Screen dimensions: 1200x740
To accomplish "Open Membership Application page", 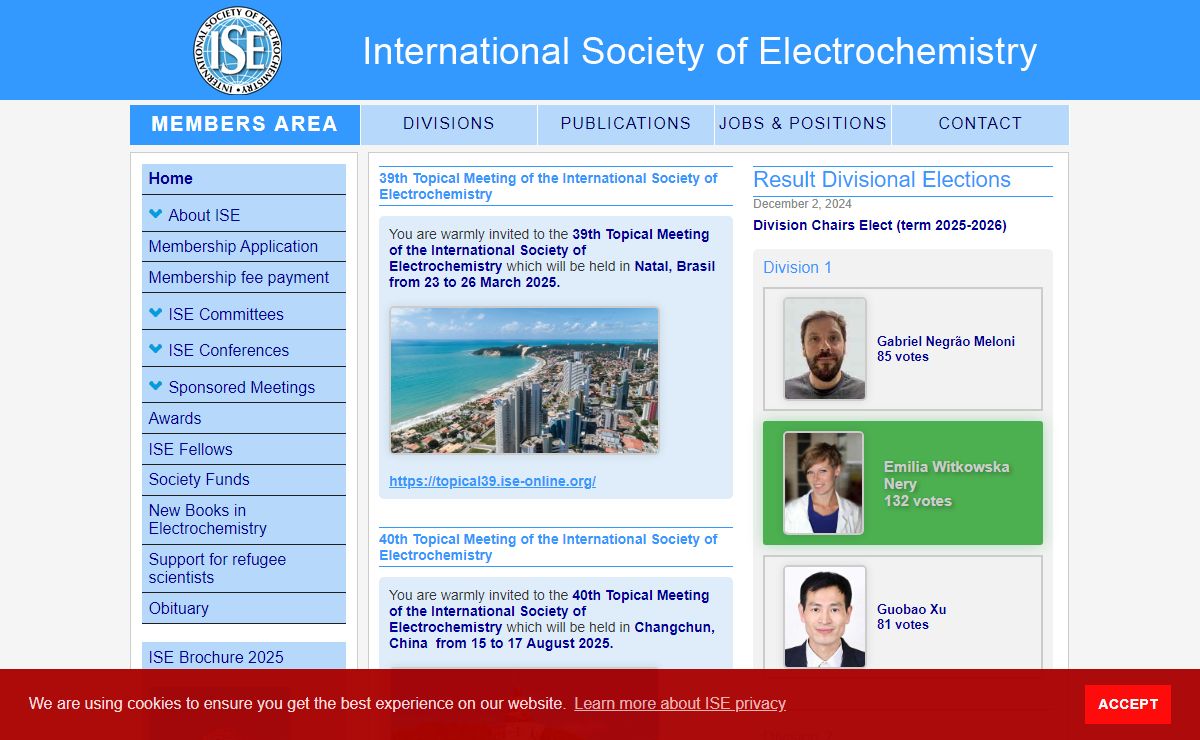I will 244,246.
